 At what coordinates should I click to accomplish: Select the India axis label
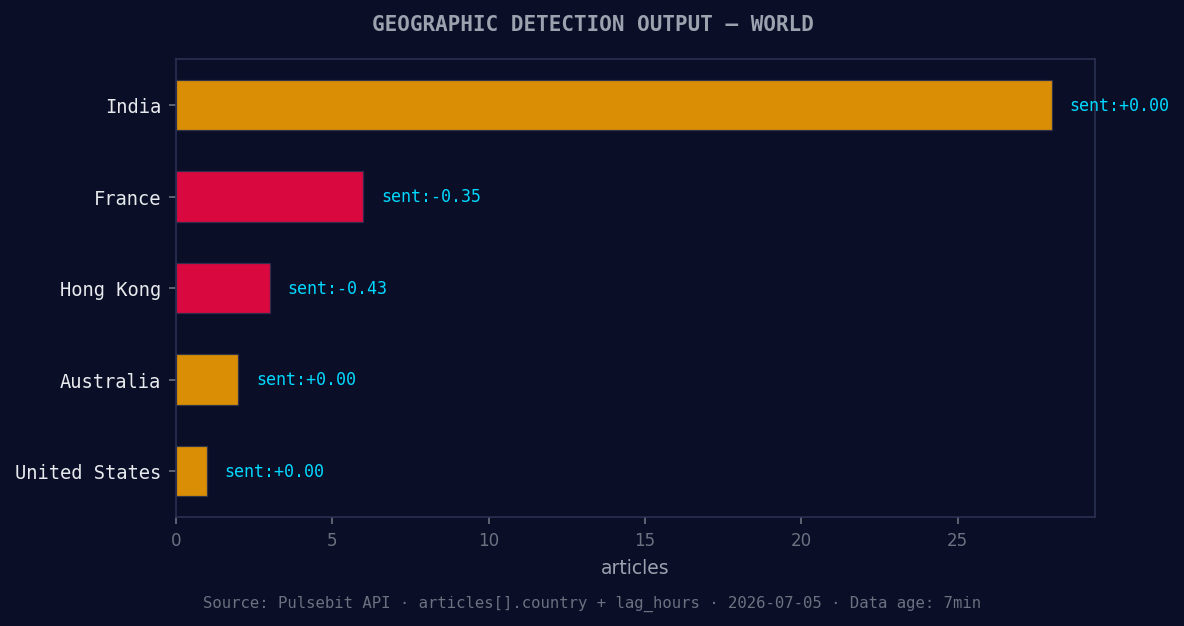point(134,106)
